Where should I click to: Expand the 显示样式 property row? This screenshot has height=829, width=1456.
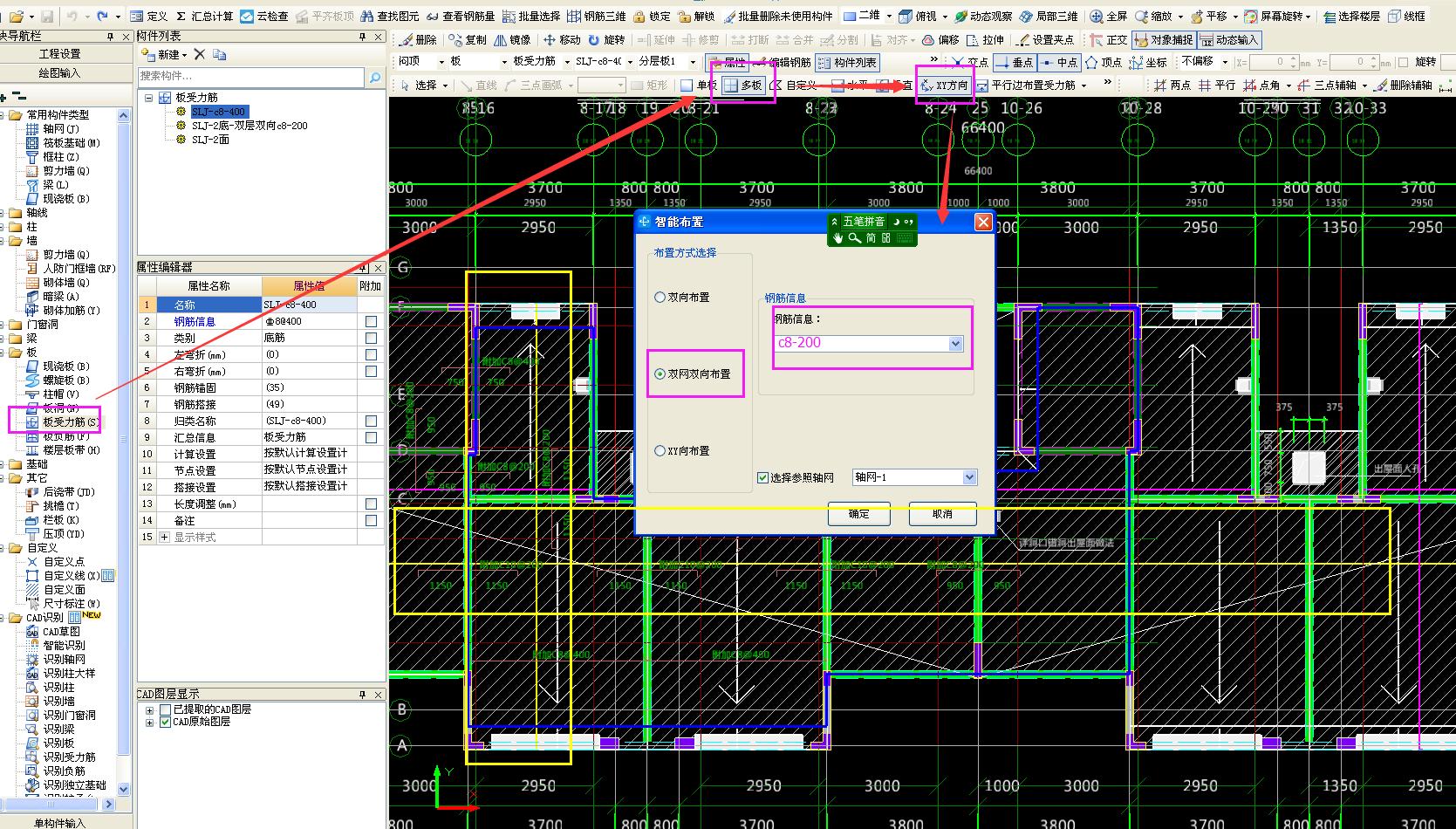(x=164, y=538)
